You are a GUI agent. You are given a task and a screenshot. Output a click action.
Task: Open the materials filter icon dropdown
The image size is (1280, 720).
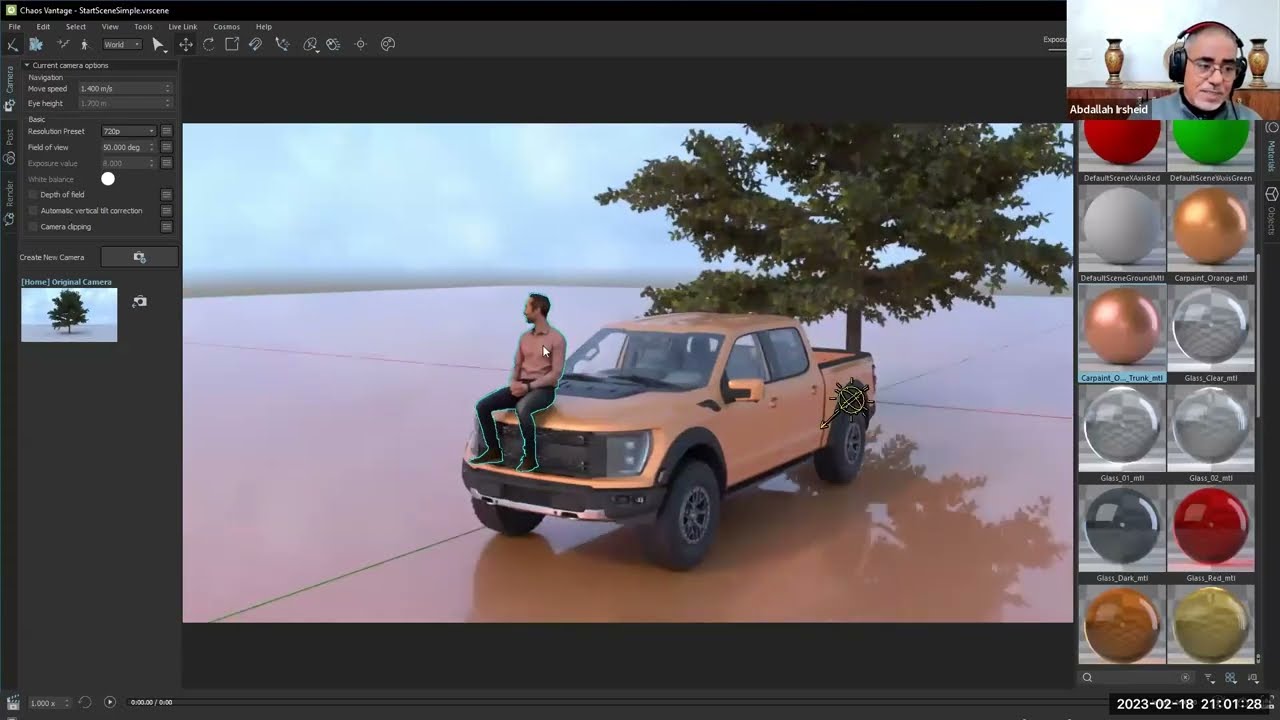pos(1209,678)
